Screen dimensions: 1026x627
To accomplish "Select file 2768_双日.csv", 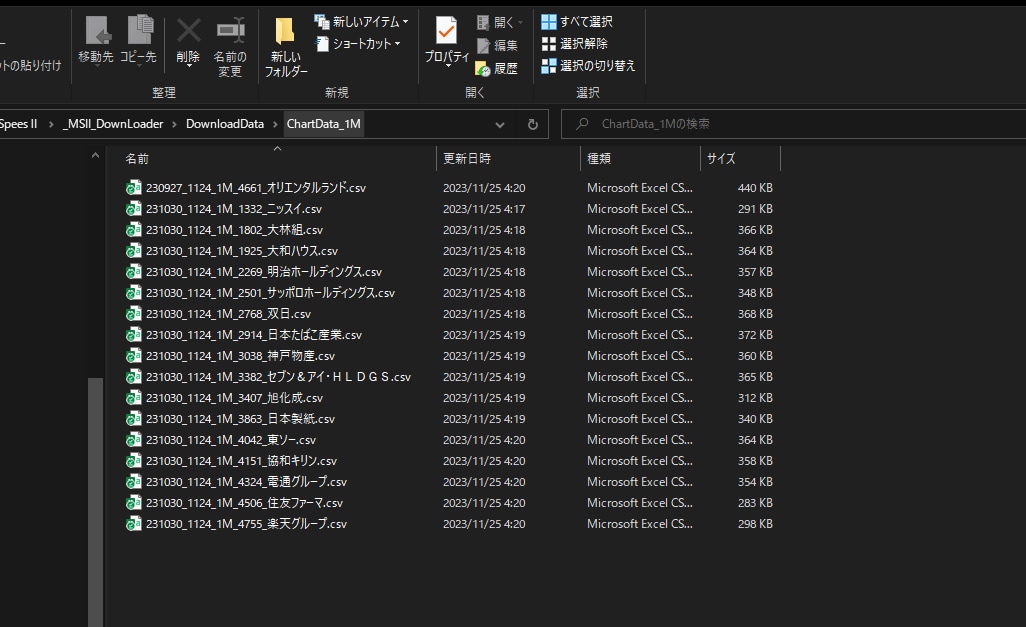I will [x=228, y=314].
